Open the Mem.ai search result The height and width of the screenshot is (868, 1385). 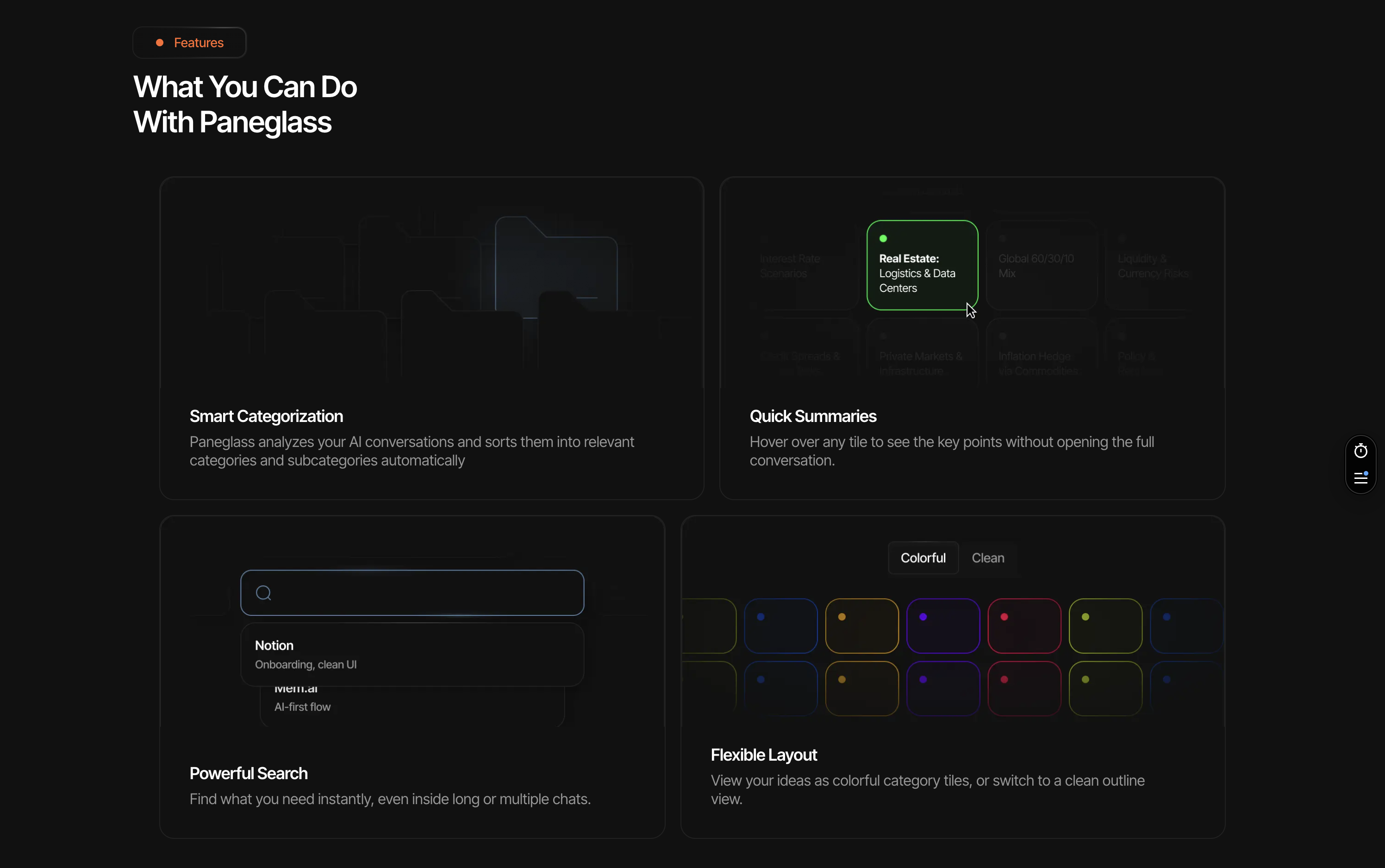[x=412, y=698]
